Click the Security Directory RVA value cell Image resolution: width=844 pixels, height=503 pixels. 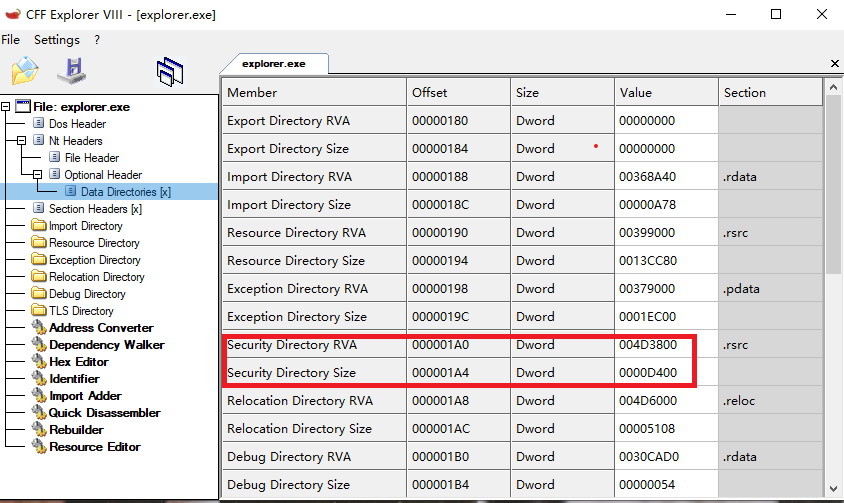[665, 345]
